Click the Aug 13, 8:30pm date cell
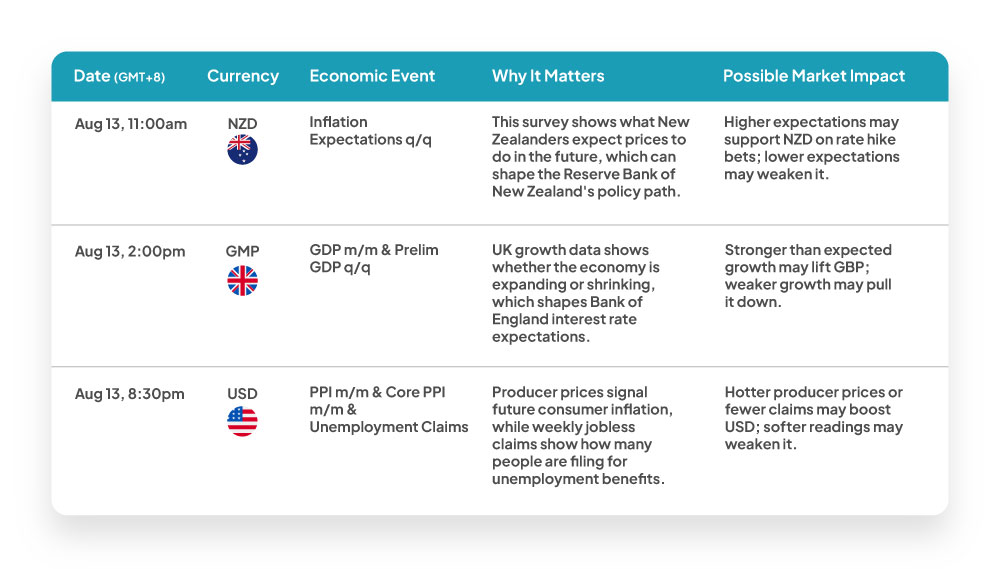The height and width of the screenshot is (569, 1000). pyautogui.click(x=129, y=394)
